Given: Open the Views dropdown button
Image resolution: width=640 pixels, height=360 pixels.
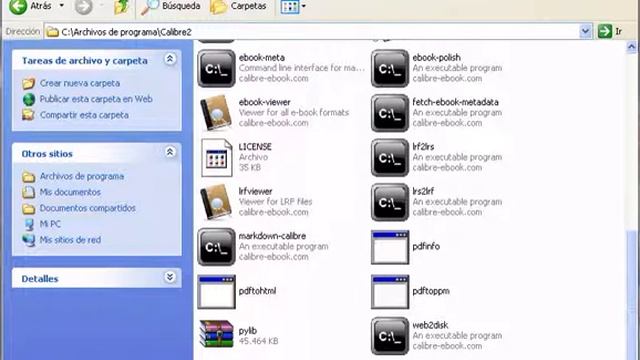Looking at the screenshot, I should coord(293,7).
